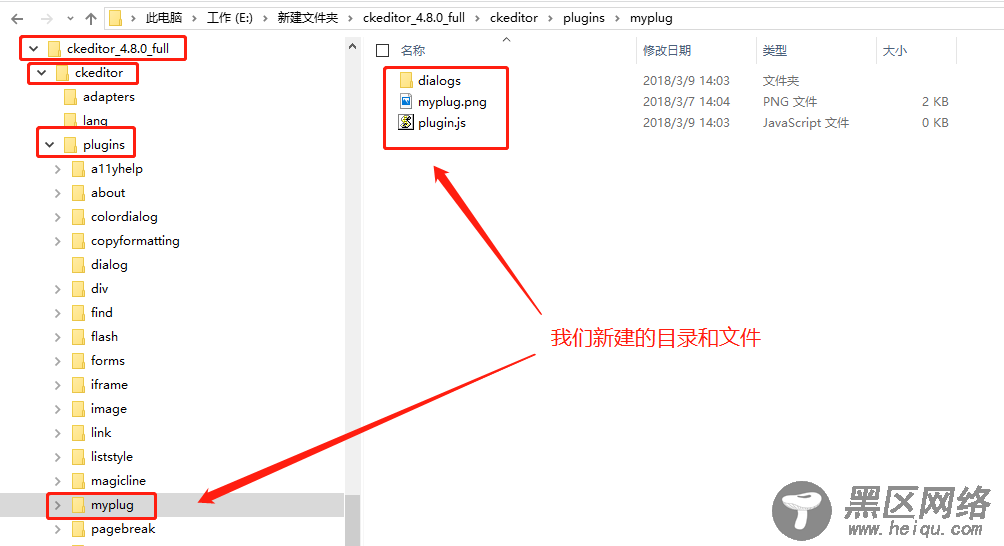This screenshot has width=1004, height=546.
Task: Click 新建文件夹 breadcrumb segment
Action: [x=307, y=18]
